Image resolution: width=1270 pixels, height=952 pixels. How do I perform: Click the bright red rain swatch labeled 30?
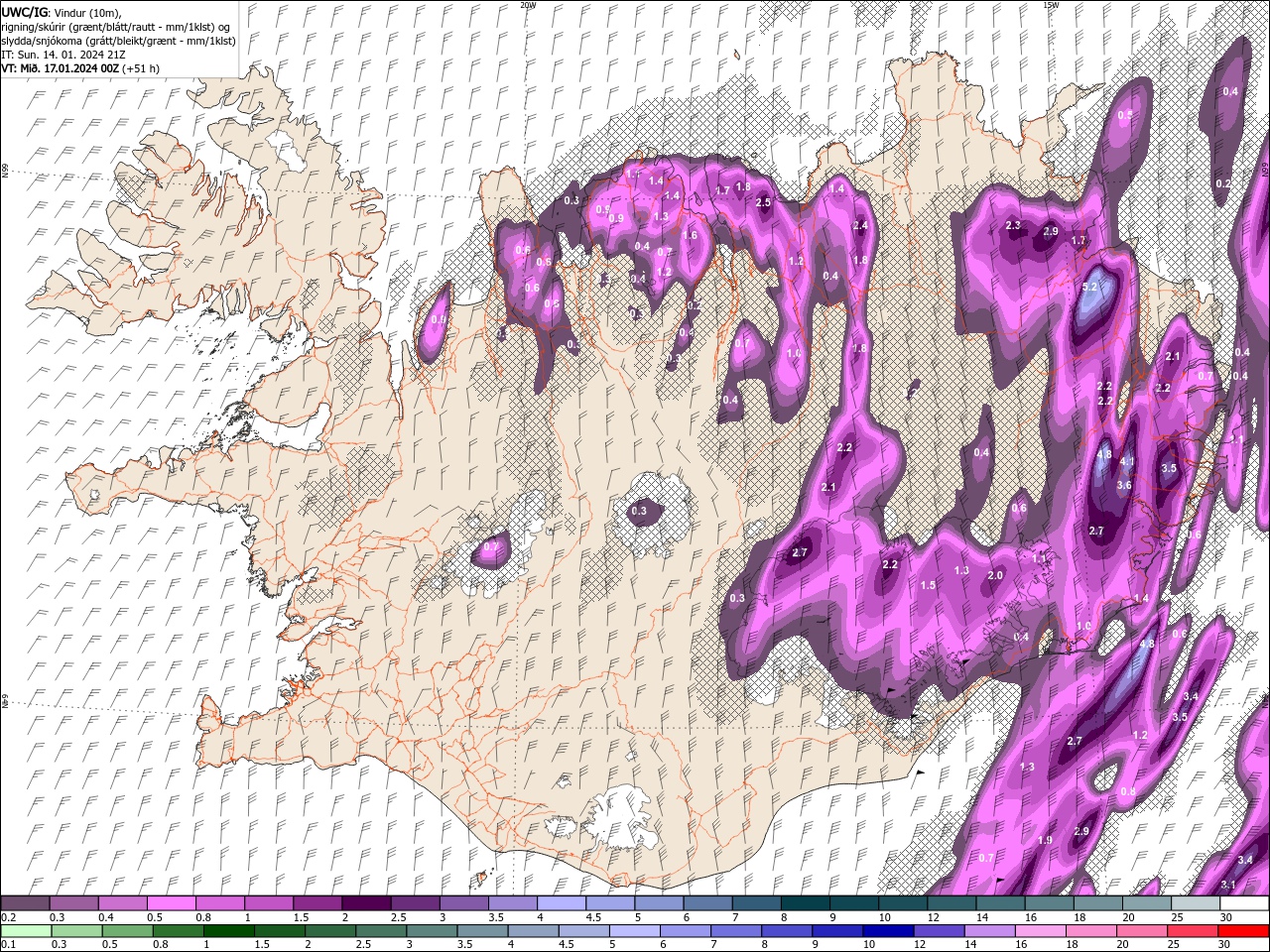tap(1243, 931)
